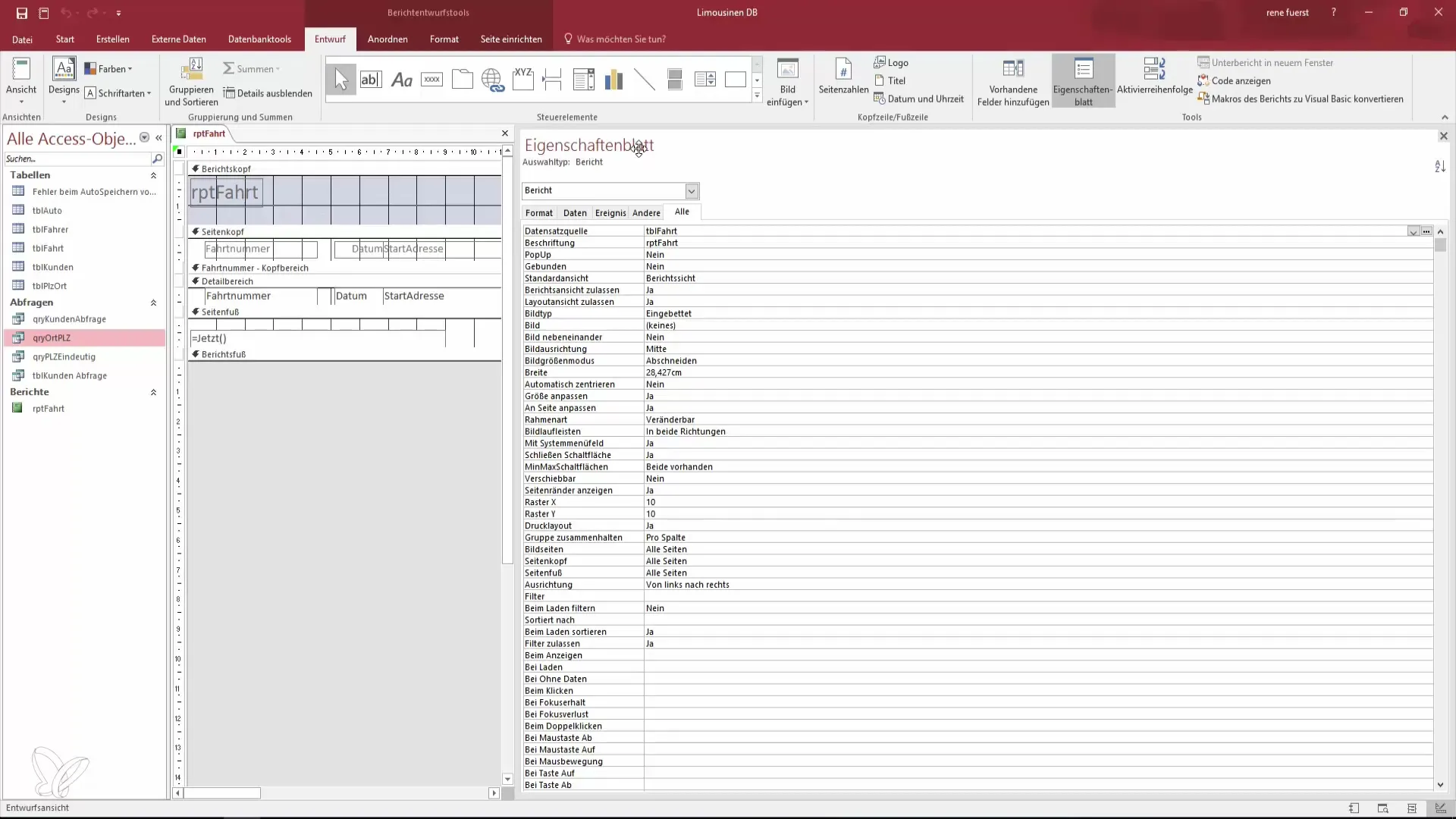Pick the XYZ option group tool
The height and width of the screenshot is (819, 1456).
(523, 79)
